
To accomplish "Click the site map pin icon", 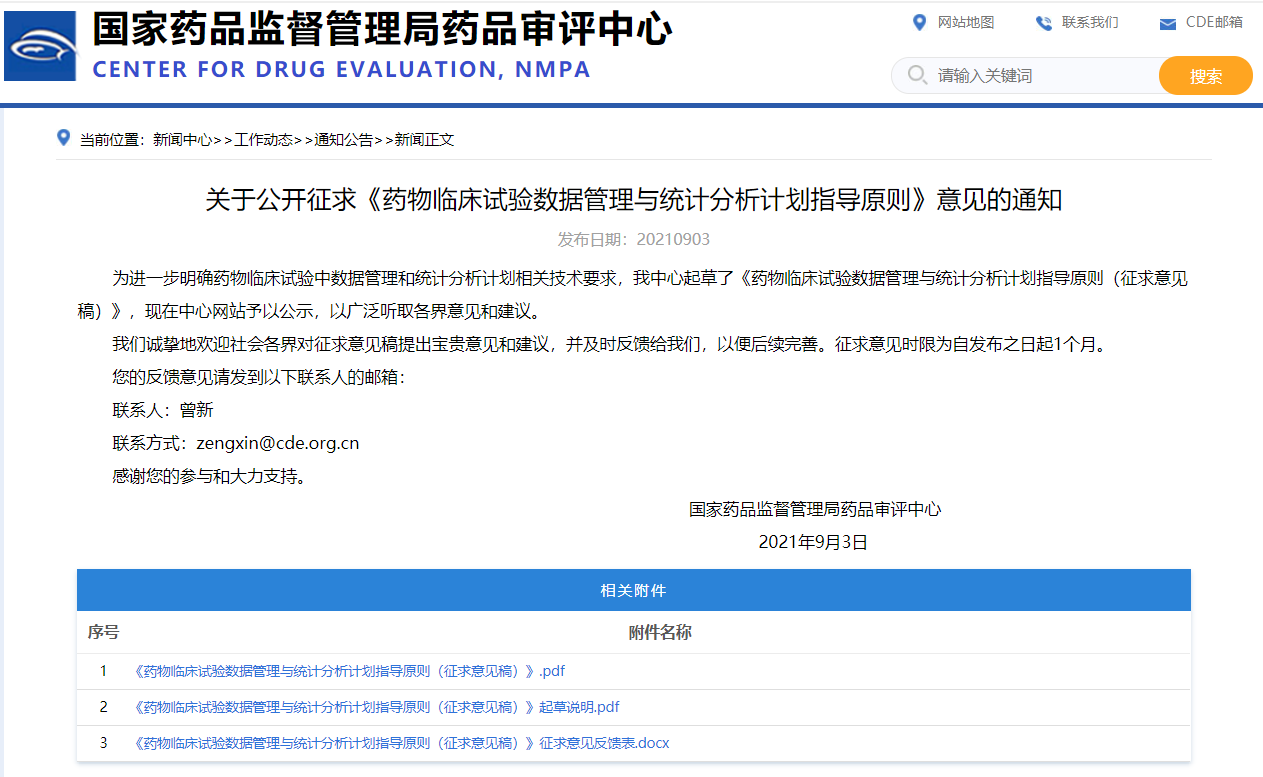I will pyautogui.click(x=920, y=22).
